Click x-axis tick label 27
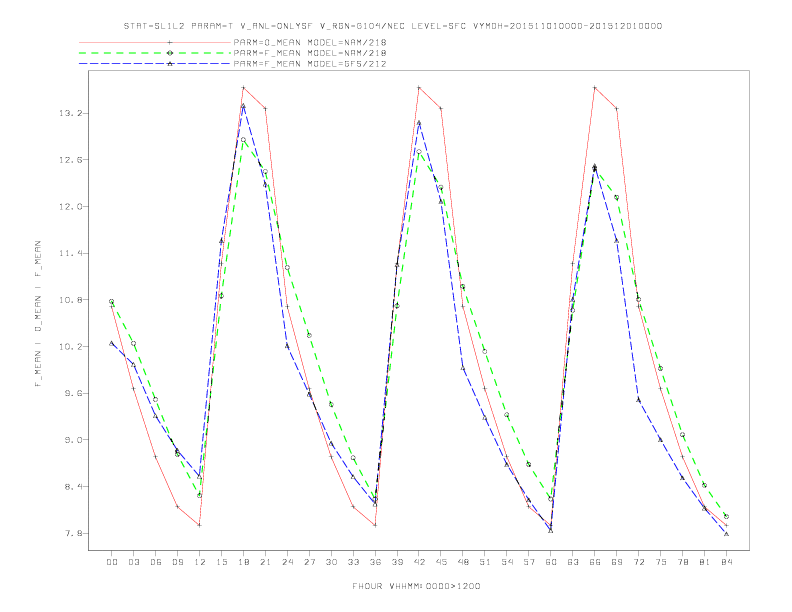Viewport: 792px width, 612px height. tap(309, 562)
